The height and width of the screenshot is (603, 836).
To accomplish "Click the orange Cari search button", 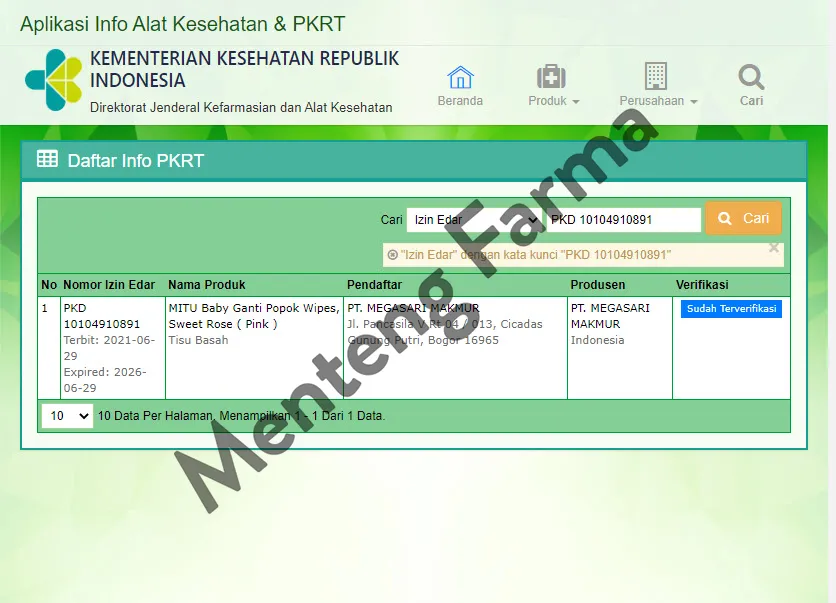I will [743, 218].
